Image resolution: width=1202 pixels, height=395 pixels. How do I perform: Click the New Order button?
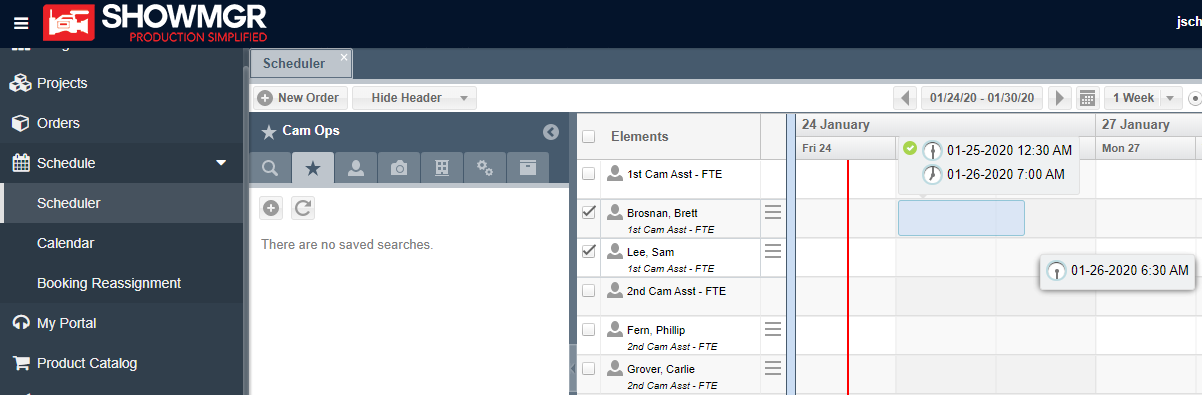(x=299, y=98)
